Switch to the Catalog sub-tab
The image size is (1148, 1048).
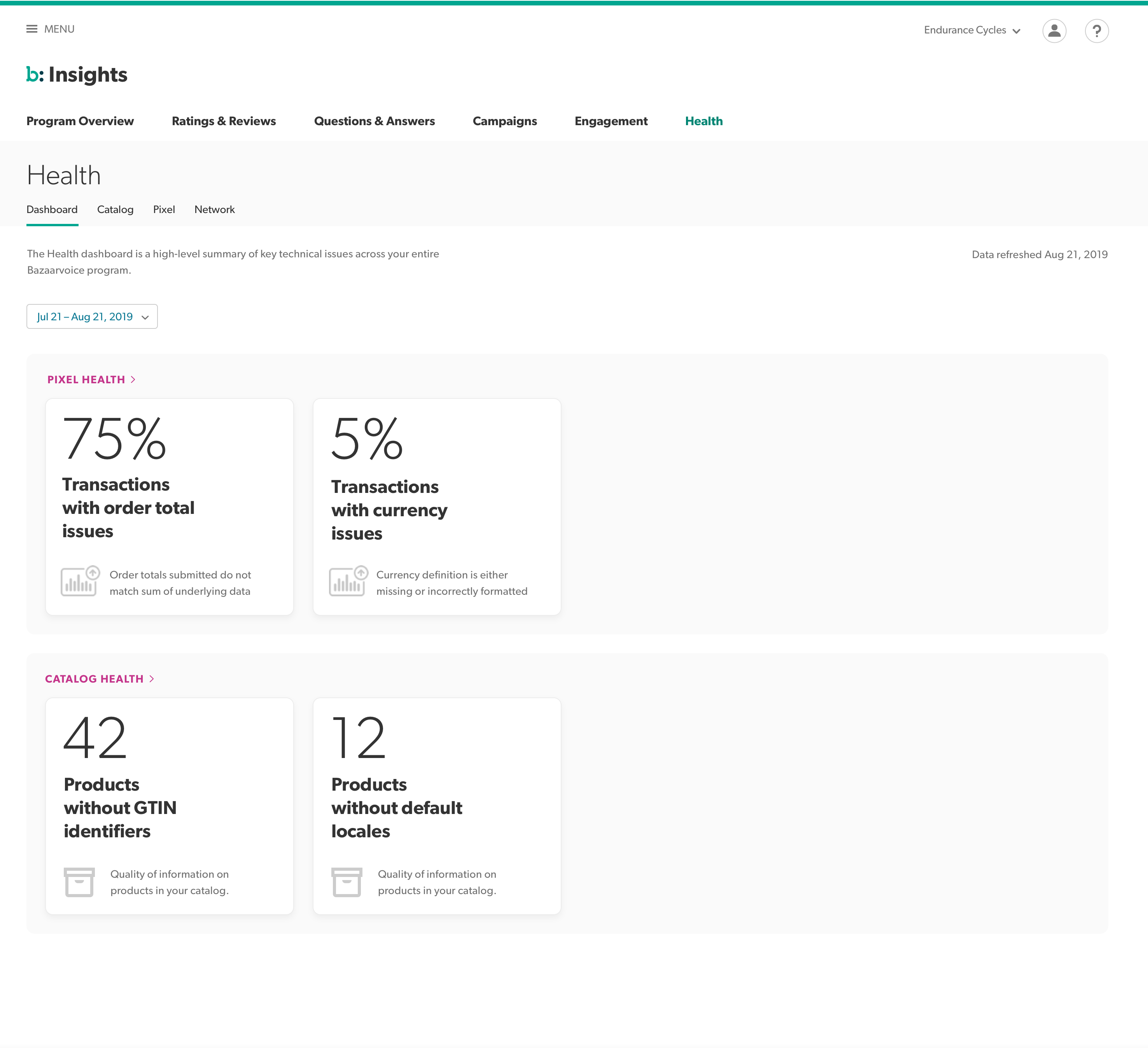pos(115,210)
